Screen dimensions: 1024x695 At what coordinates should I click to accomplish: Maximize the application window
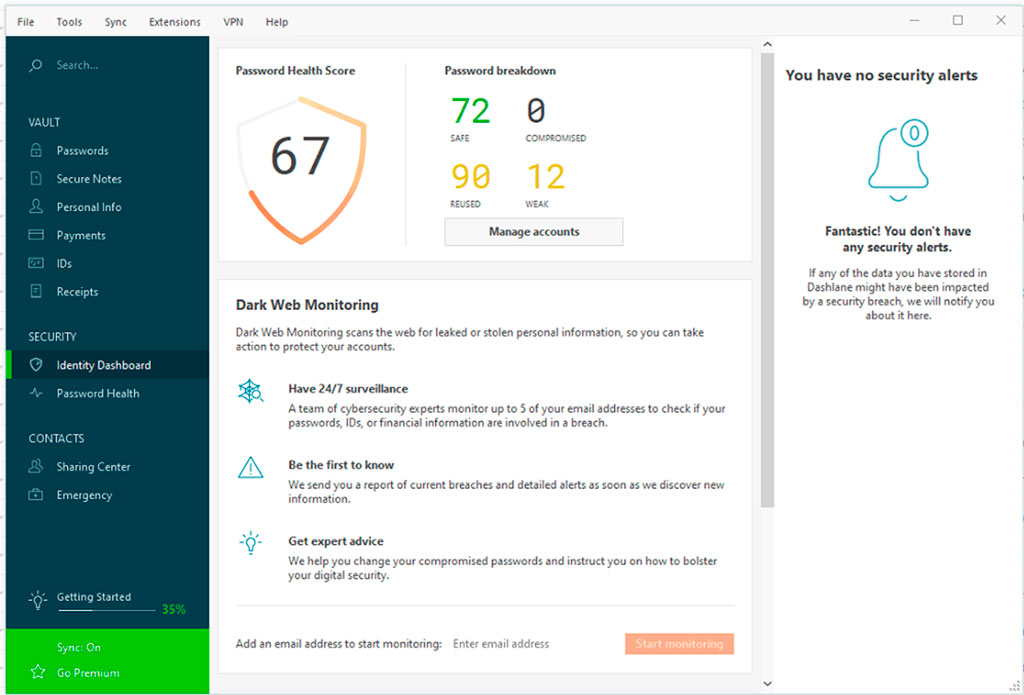pos(957,20)
